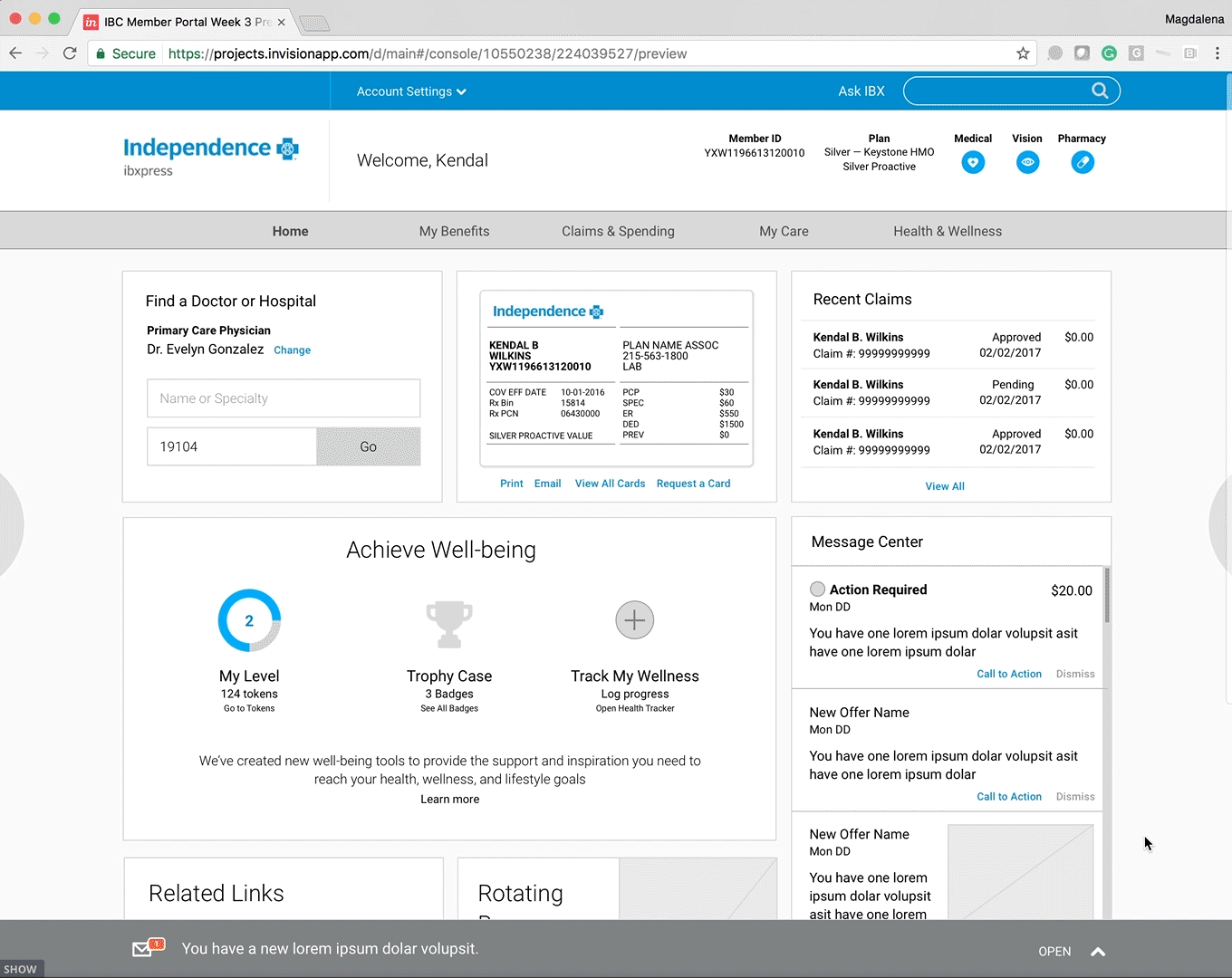Click the browser forward arrow
This screenshot has width=1232, height=978.
click(43, 53)
